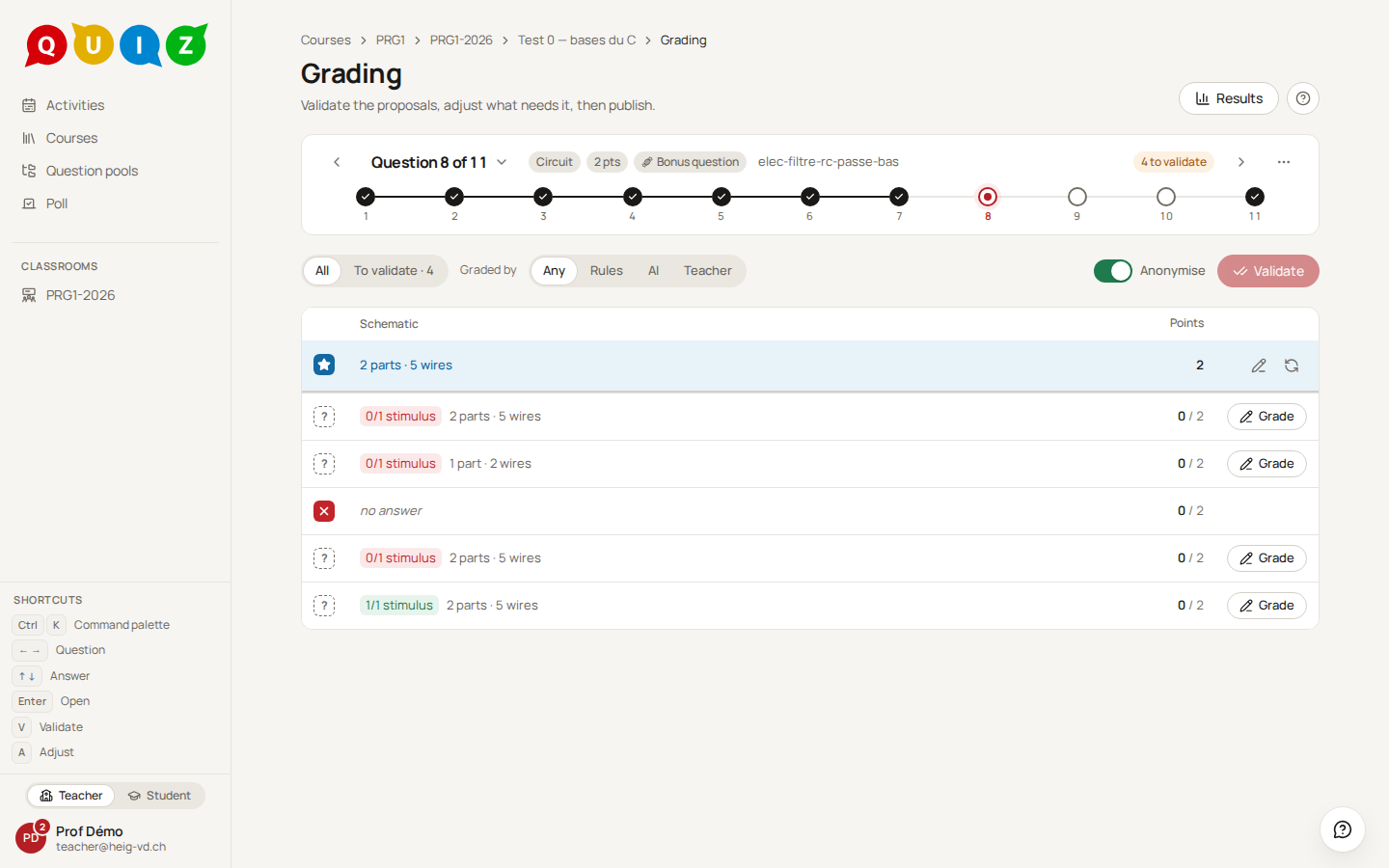Switch to Teacher view mode

pyautogui.click(x=71, y=796)
